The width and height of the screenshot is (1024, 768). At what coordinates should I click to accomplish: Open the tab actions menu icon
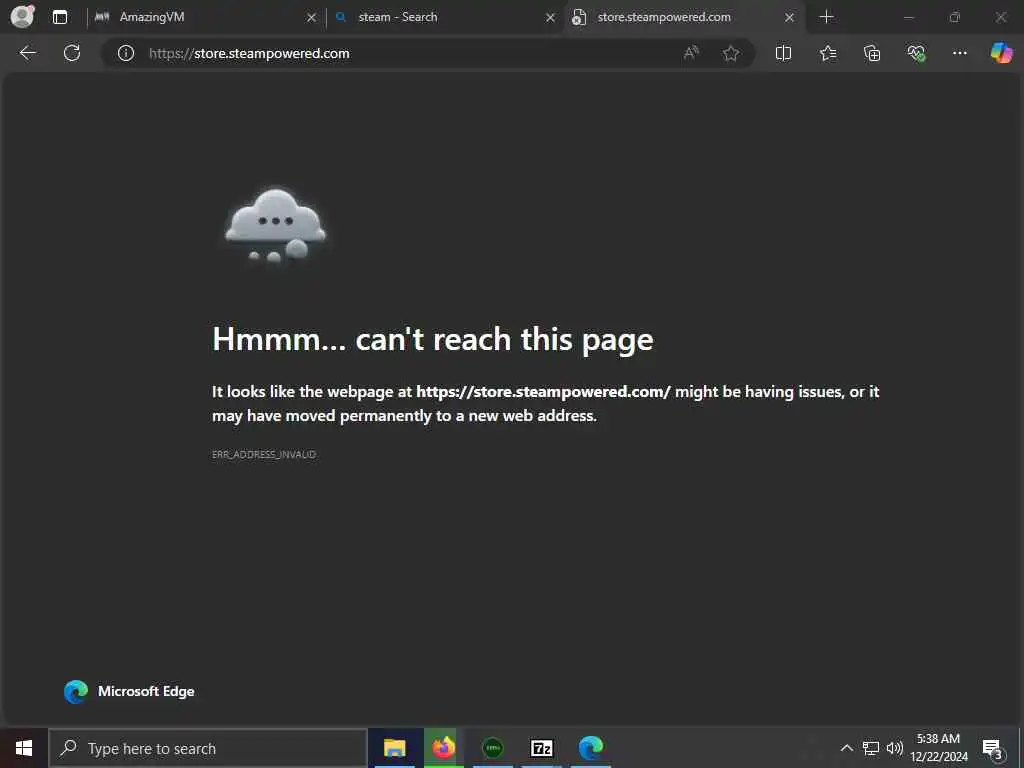tap(59, 17)
